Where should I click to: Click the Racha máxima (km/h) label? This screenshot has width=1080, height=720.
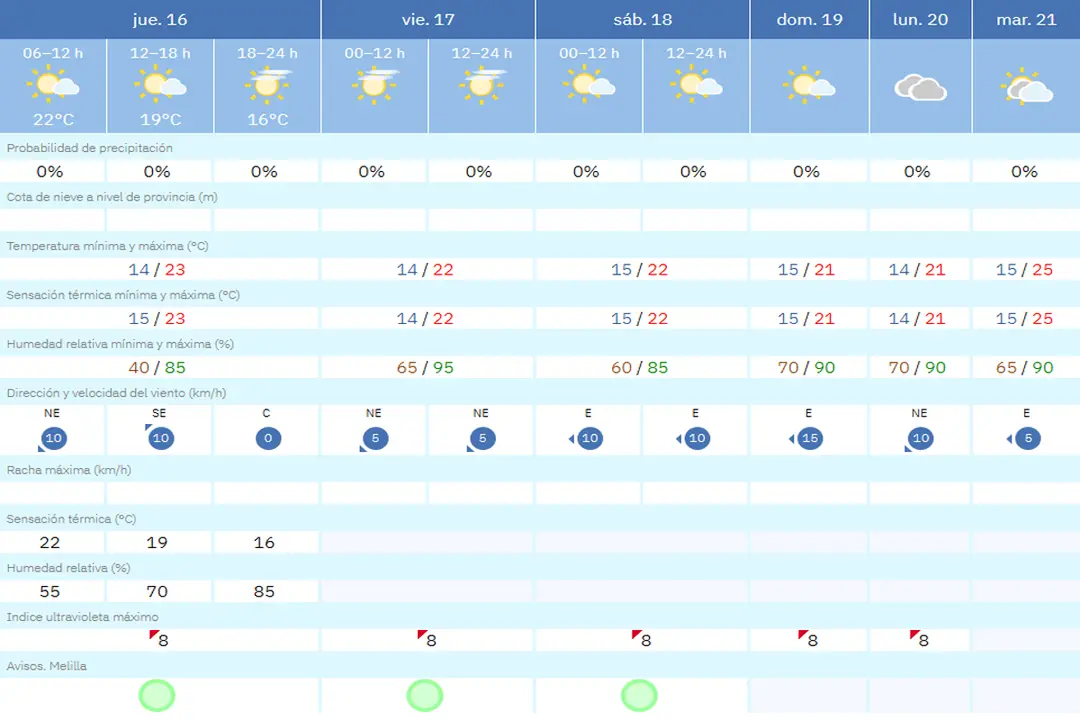click(69, 470)
